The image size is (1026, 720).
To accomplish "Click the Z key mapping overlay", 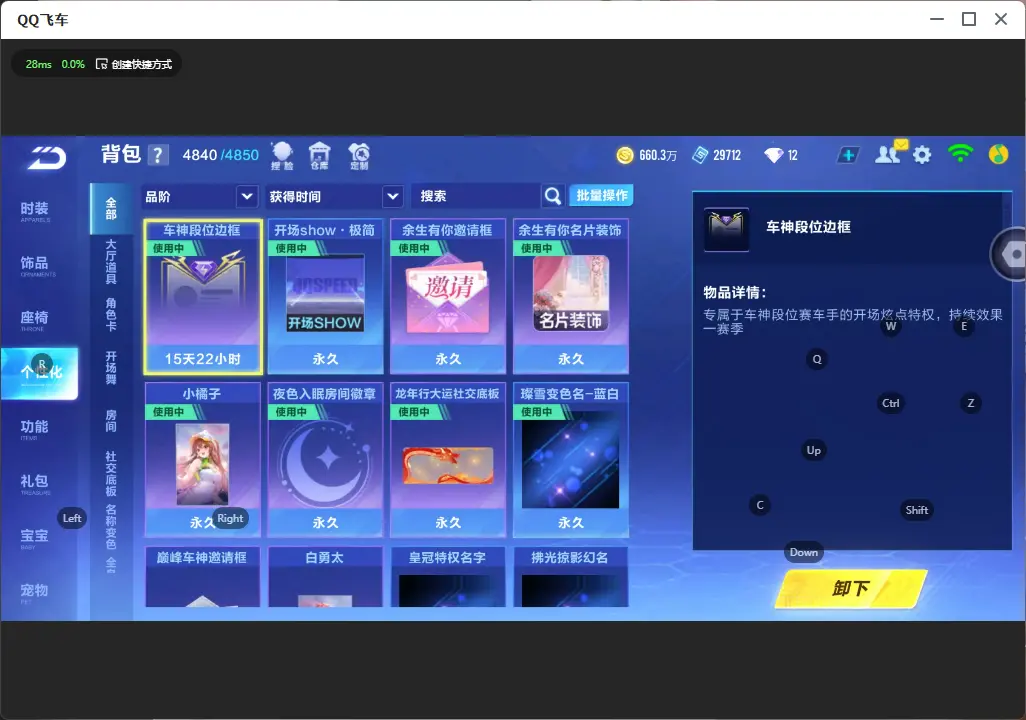I will click(x=970, y=403).
